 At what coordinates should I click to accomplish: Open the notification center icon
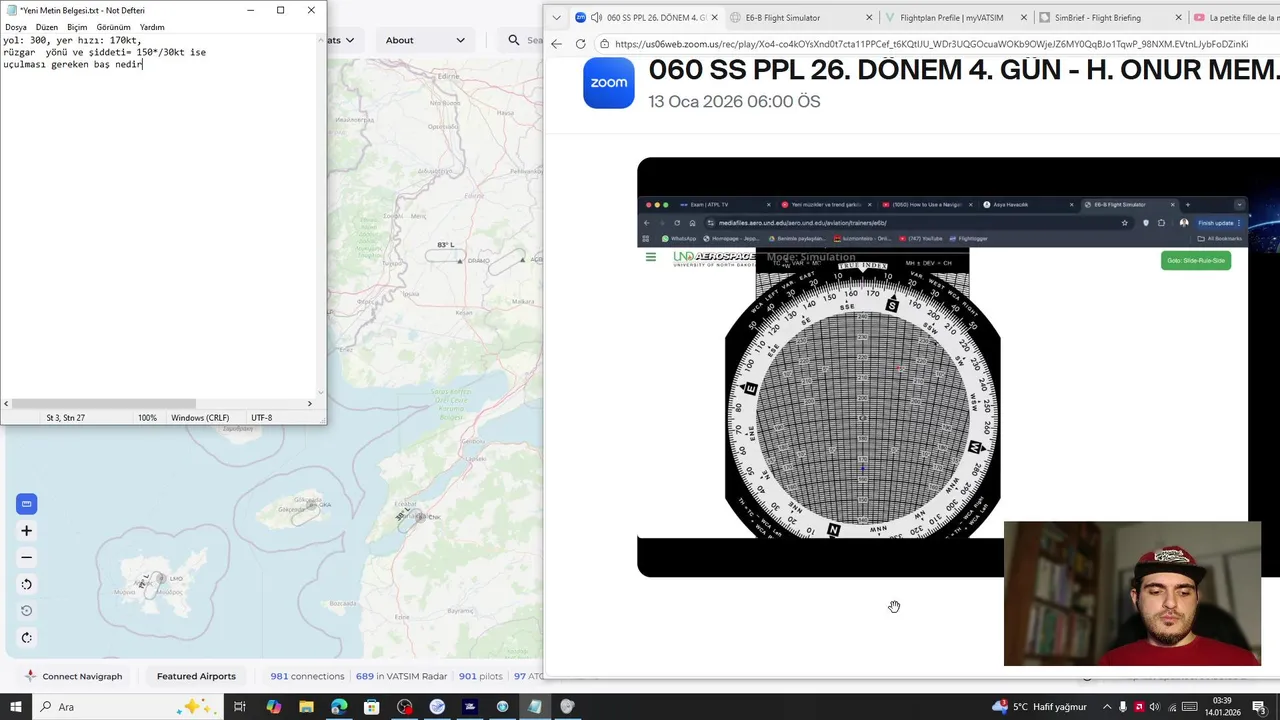click(1259, 707)
